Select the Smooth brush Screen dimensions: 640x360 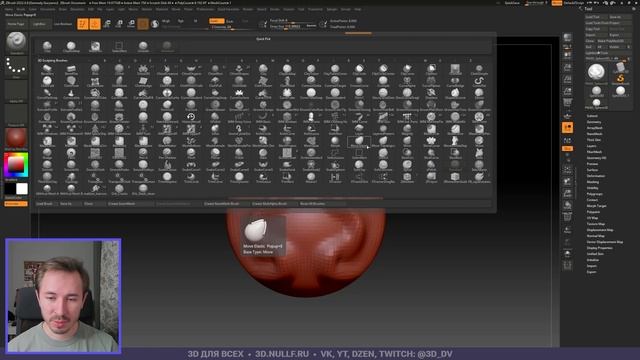point(47,166)
